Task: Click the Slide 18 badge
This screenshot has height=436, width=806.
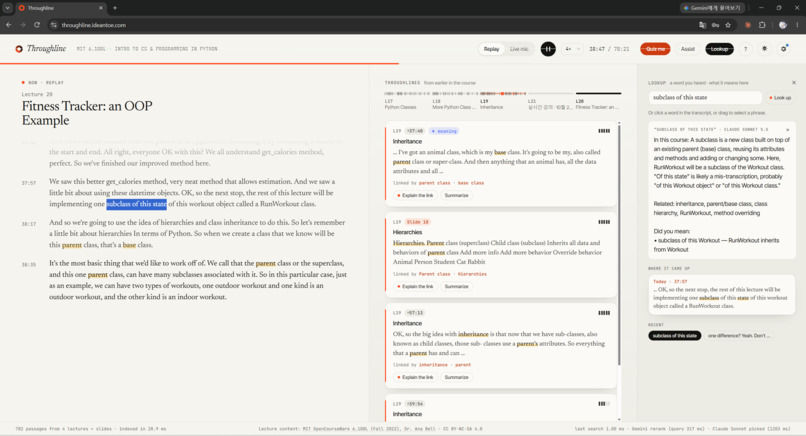Action: pos(418,222)
